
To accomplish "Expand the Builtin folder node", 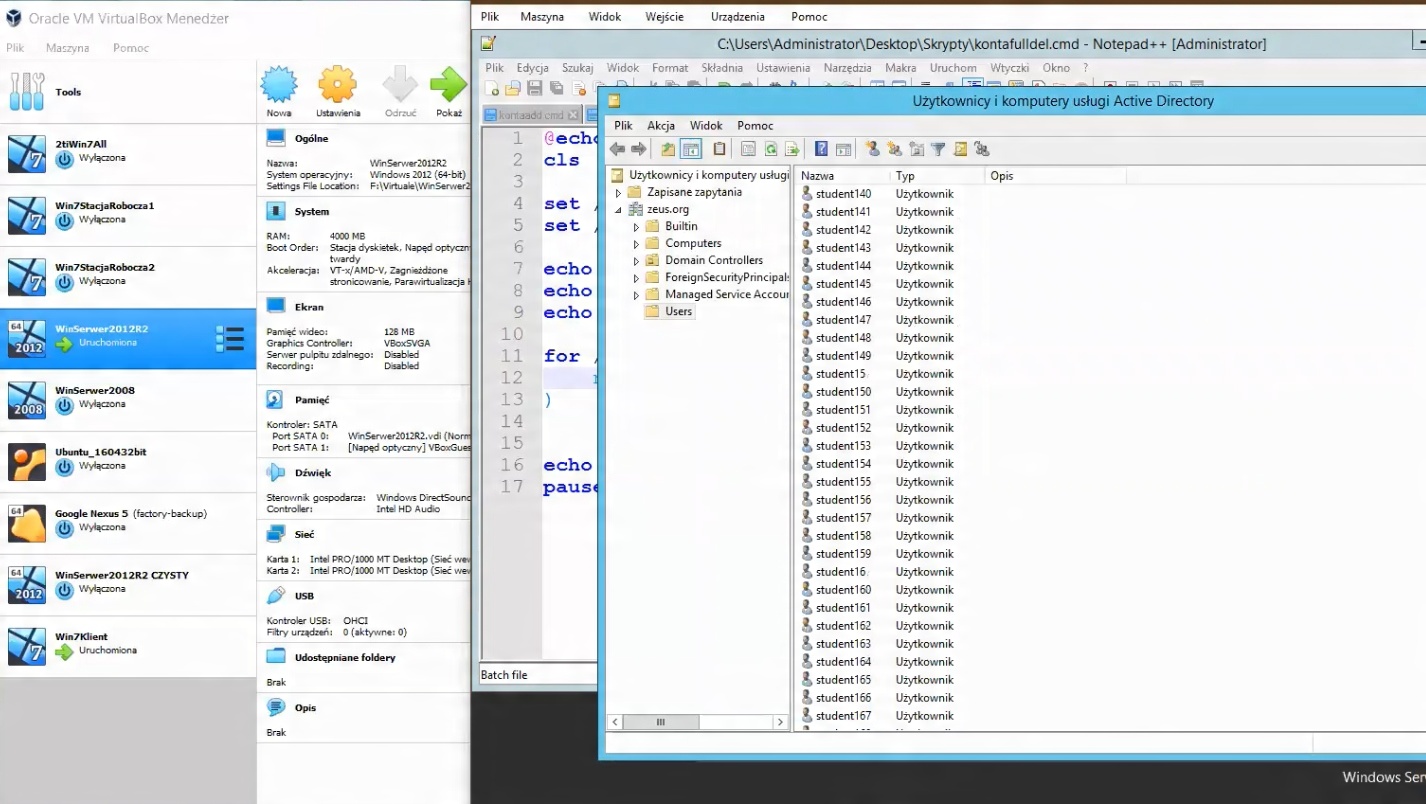I will (636, 227).
